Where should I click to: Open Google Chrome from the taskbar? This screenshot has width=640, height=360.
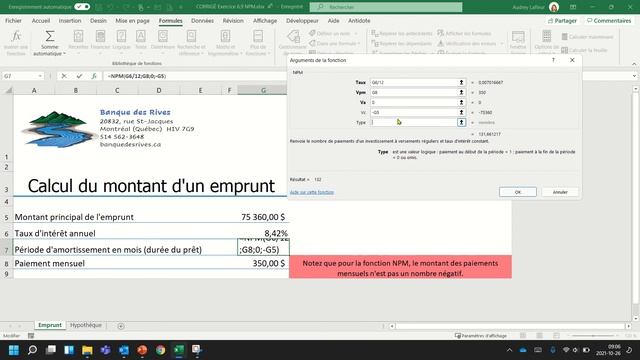click(160, 350)
